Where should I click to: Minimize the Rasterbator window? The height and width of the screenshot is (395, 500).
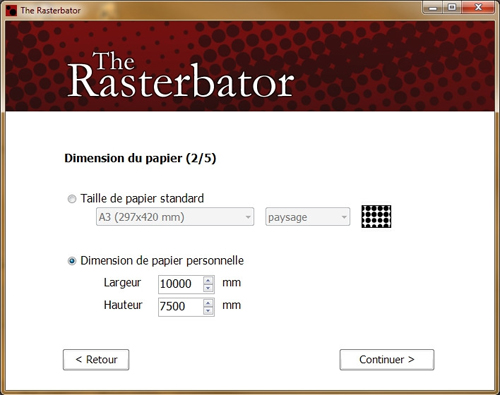tap(433, 7)
